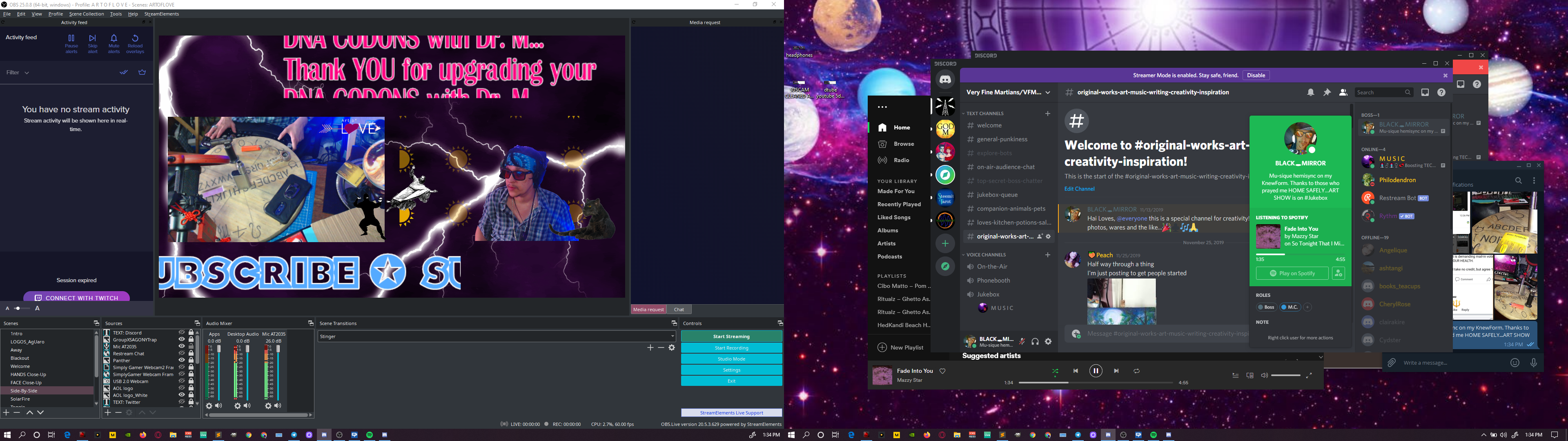Lock the Mic AT2035 source
The width and height of the screenshot is (1568, 441).
coord(191,347)
